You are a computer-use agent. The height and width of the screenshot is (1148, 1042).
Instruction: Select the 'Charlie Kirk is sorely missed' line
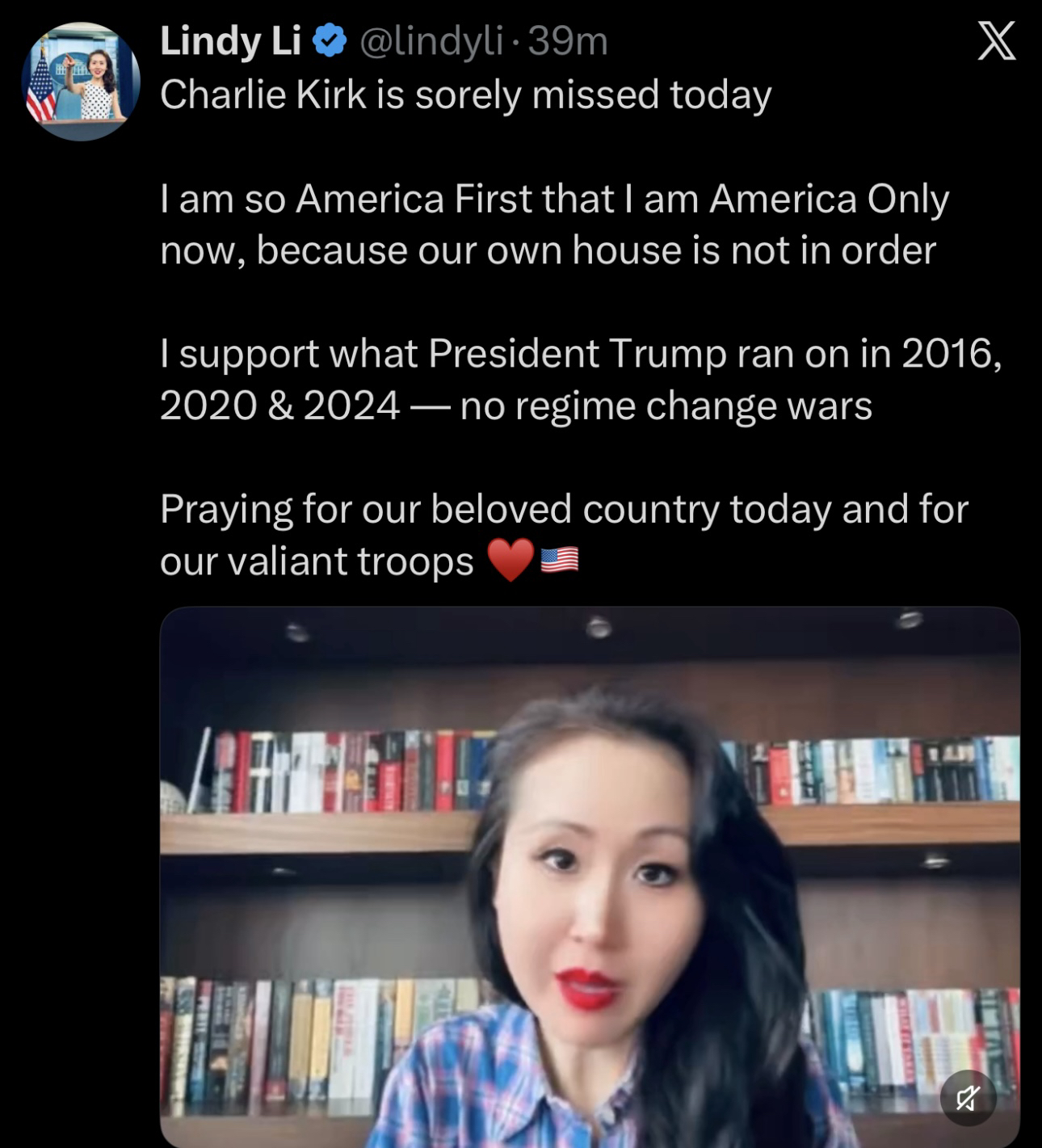coord(466,95)
